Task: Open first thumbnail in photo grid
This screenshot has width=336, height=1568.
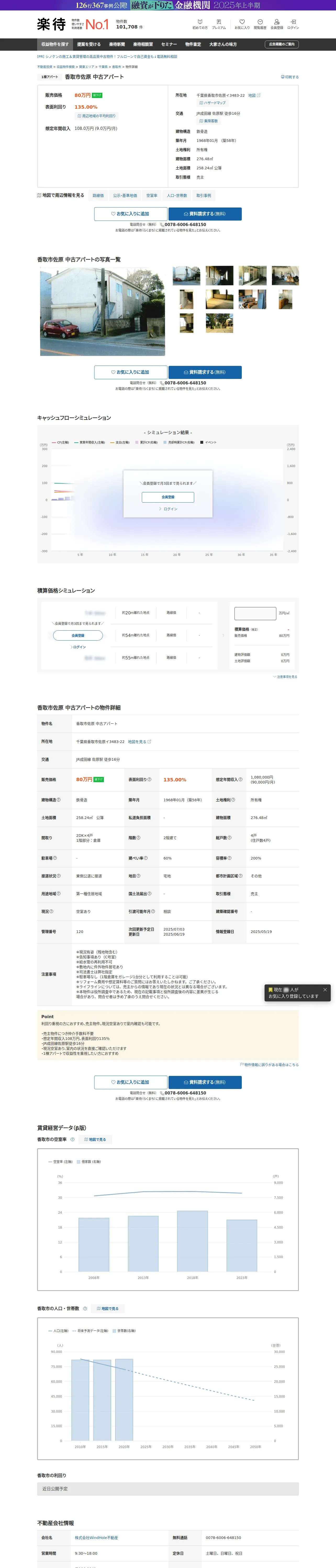Action: tap(186, 276)
